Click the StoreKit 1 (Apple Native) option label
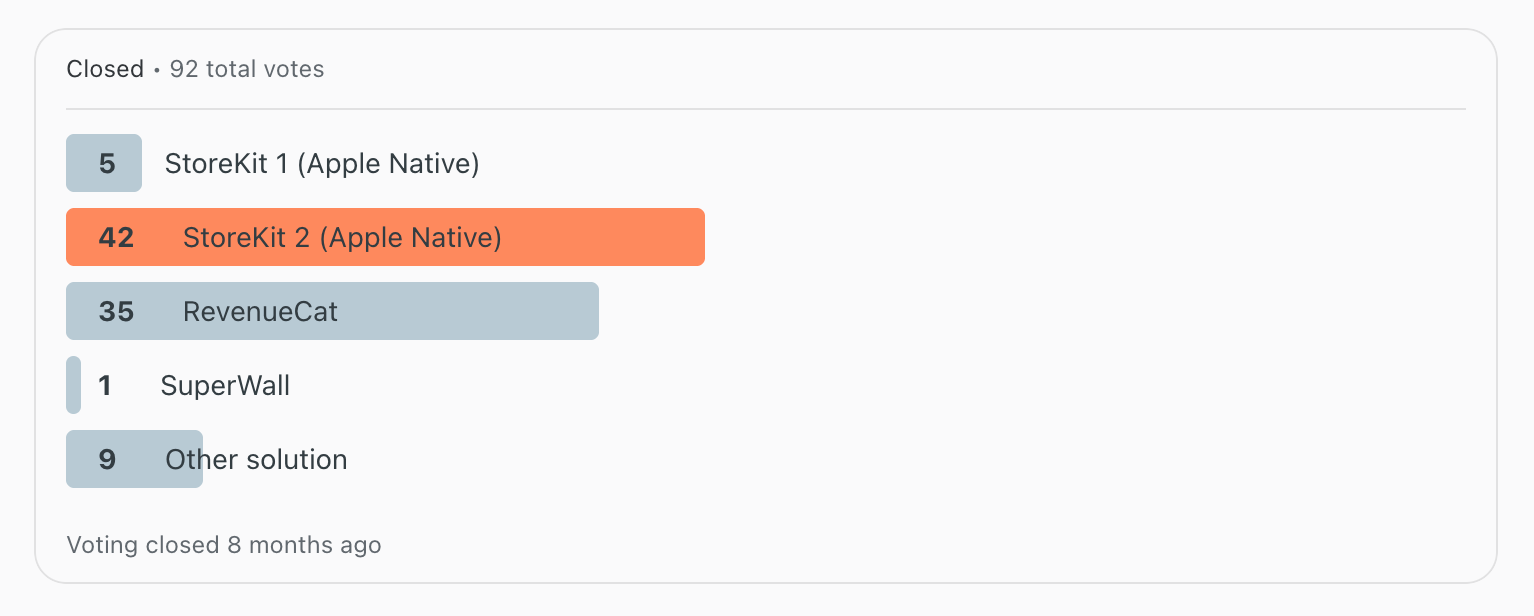The image size is (1534, 616). pyautogui.click(x=321, y=163)
